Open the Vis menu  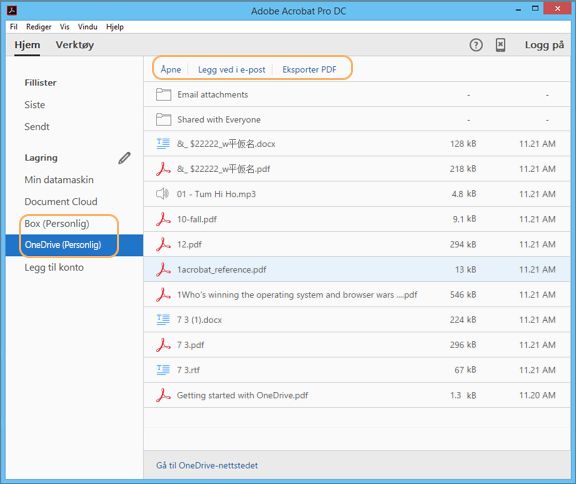coord(65,27)
